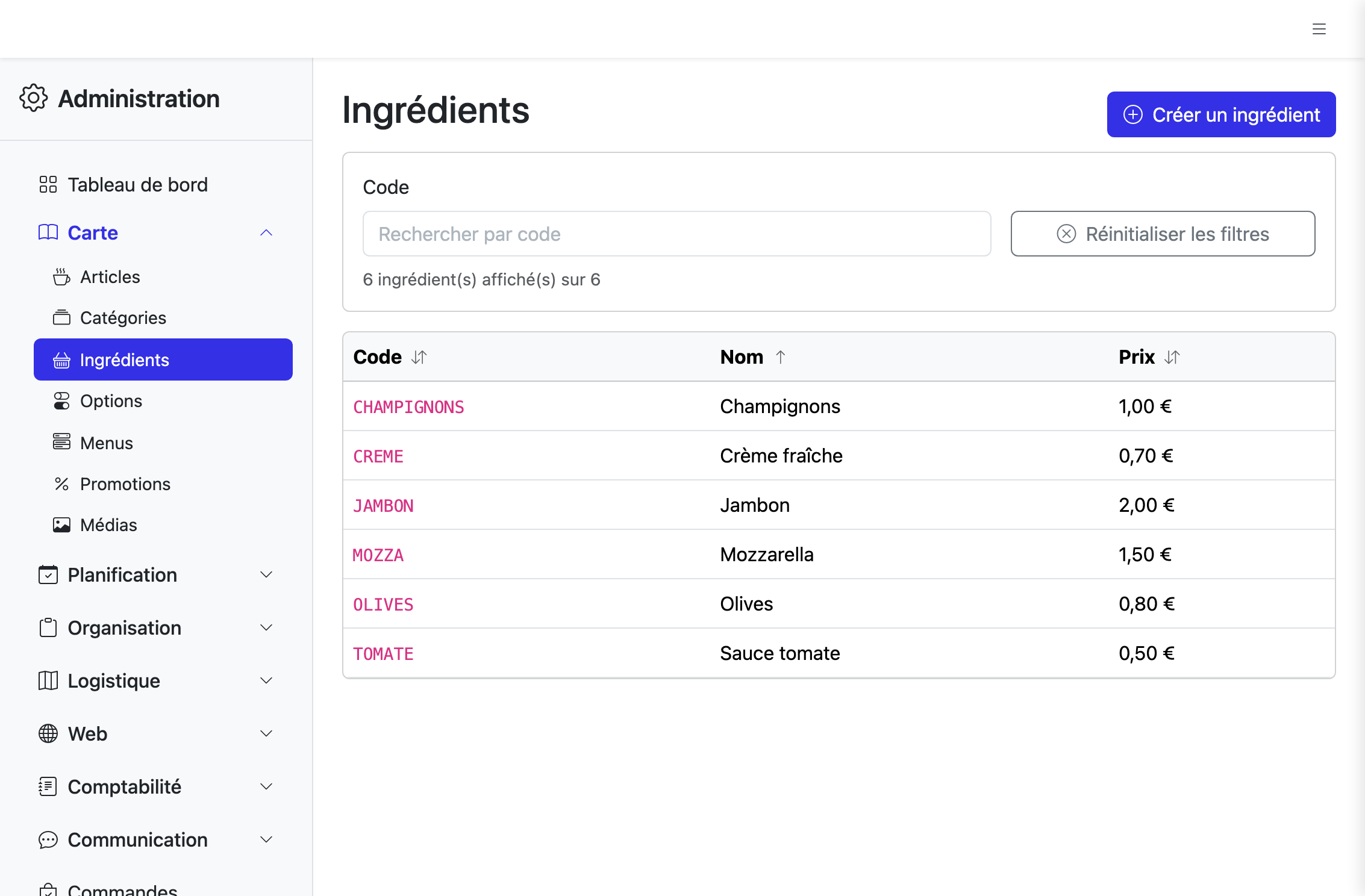Click the Administration gear icon
Screen dimensions: 1365x896
[x=33, y=98]
